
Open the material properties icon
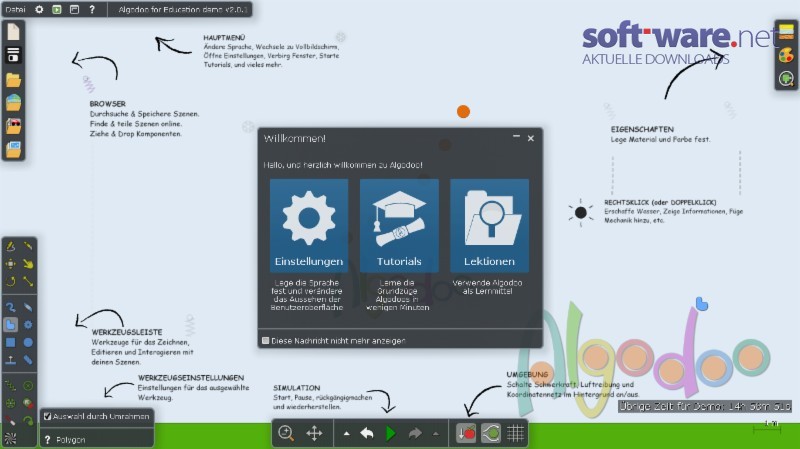786,32
